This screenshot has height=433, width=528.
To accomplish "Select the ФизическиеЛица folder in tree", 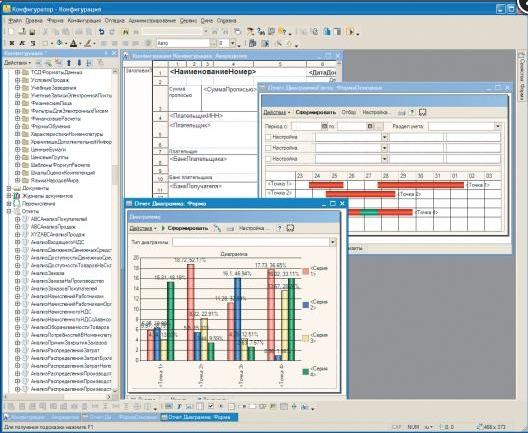I will coord(51,103).
